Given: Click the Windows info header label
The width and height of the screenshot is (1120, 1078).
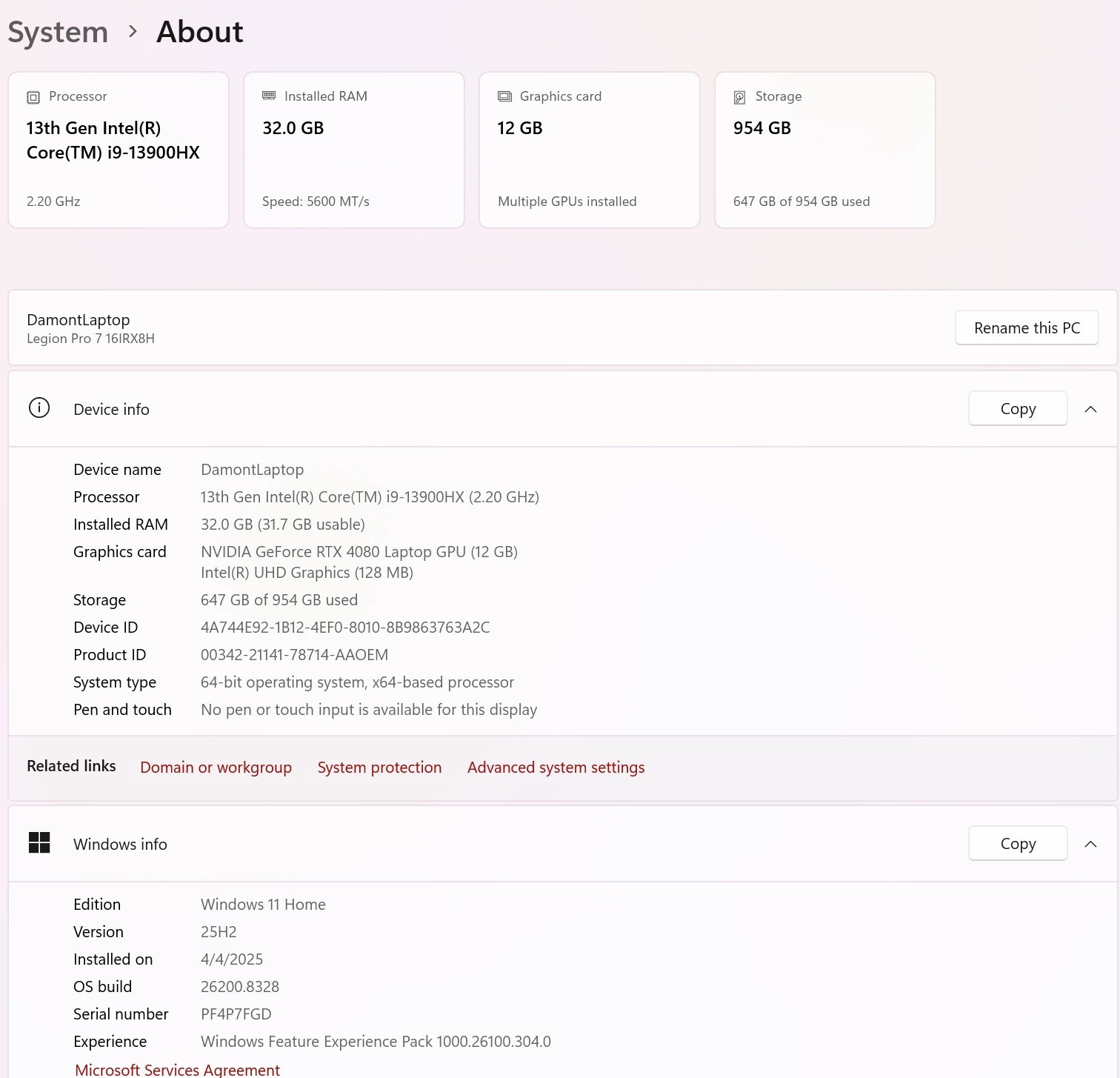Looking at the screenshot, I should click(x=120, y=844).
